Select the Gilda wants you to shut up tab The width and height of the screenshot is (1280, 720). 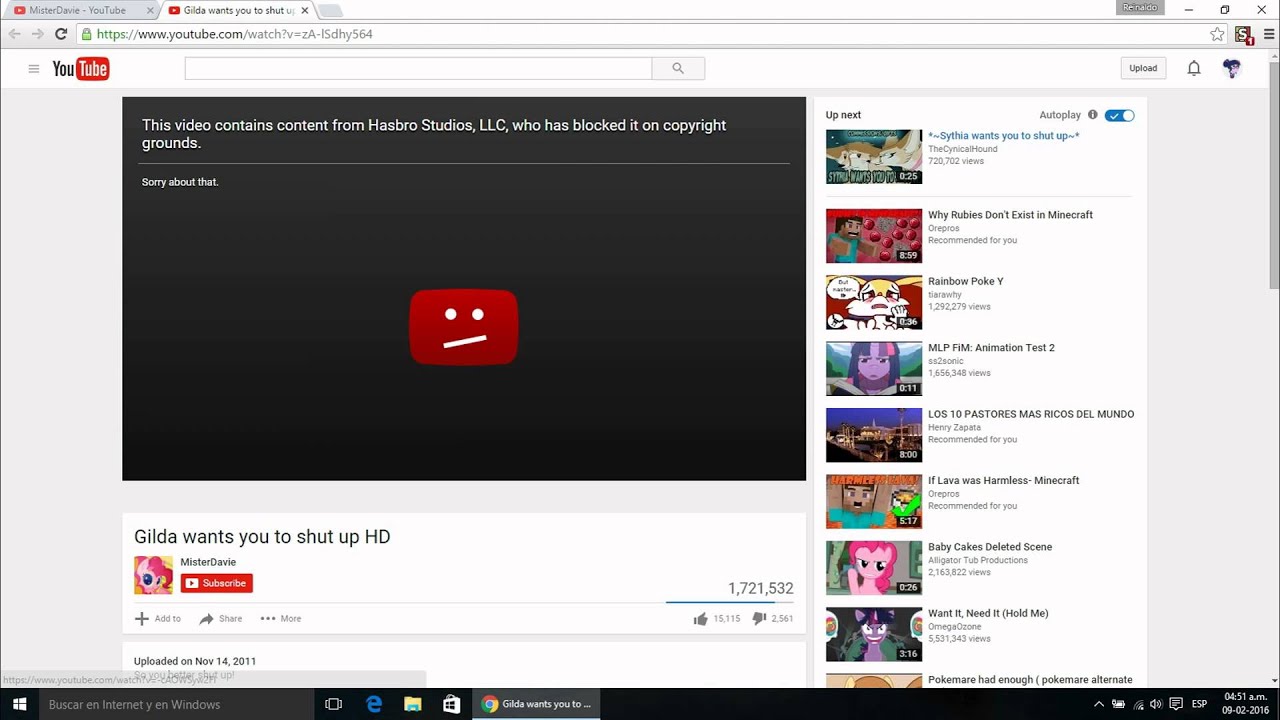[238, 10]
